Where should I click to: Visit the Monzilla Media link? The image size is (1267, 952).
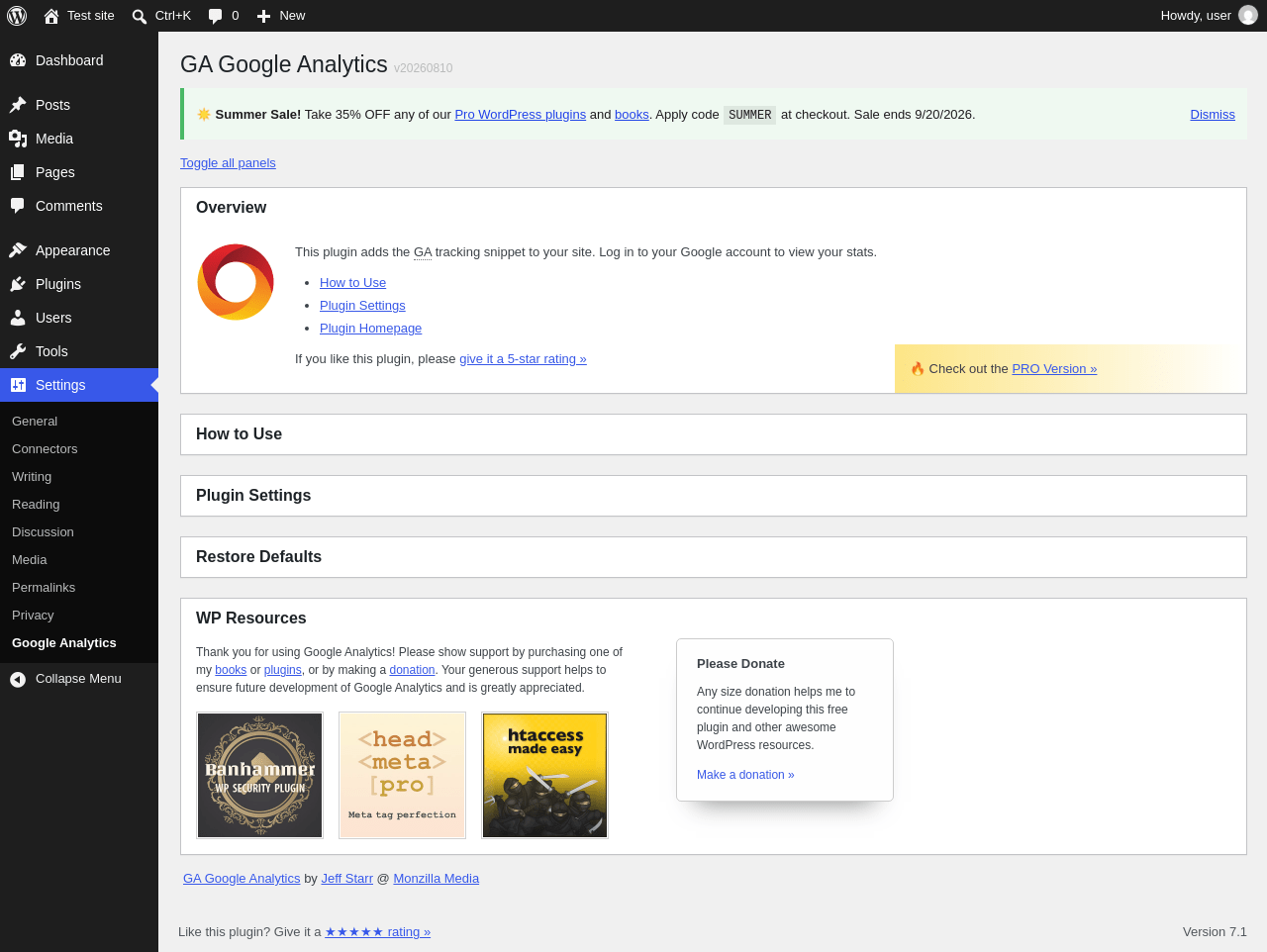(x=436, y=879)
